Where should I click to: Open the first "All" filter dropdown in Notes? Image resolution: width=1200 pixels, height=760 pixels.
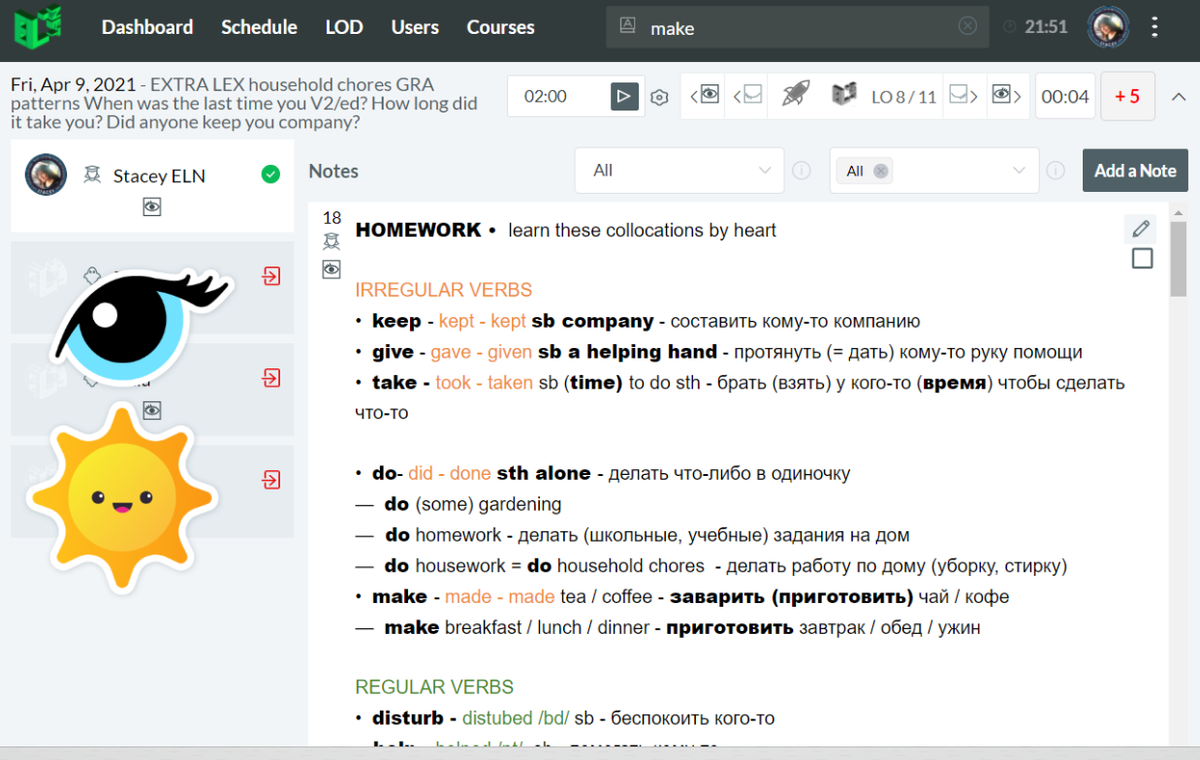(679, 171)
